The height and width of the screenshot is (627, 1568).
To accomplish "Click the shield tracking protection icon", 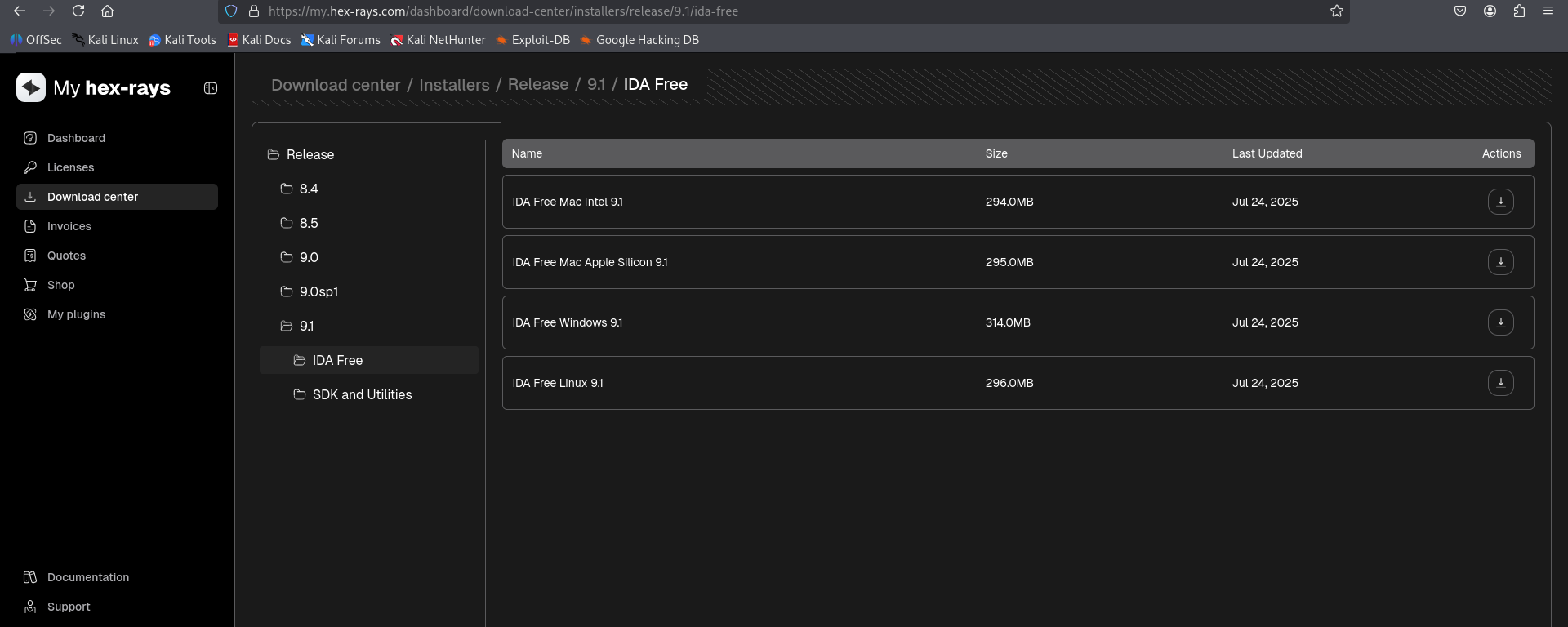I will click(x=231, y=11).
